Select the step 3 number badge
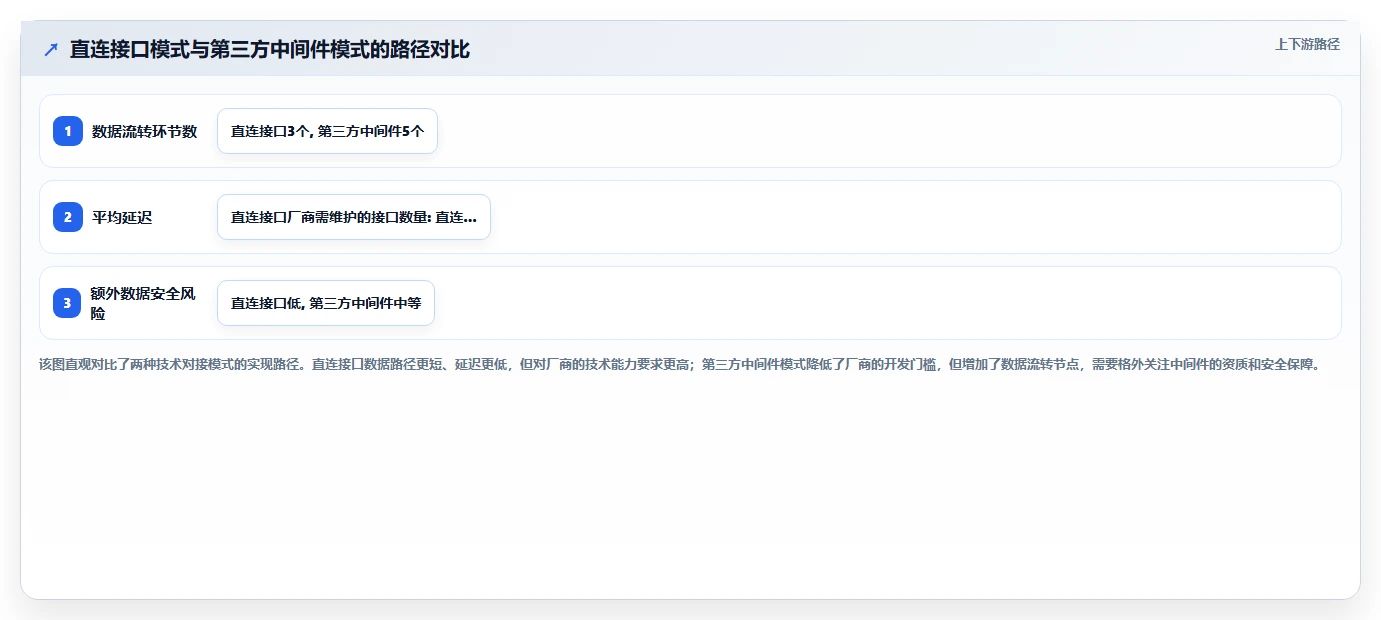This screenshot has width=1381, height=620. click(x=68, y=303)
